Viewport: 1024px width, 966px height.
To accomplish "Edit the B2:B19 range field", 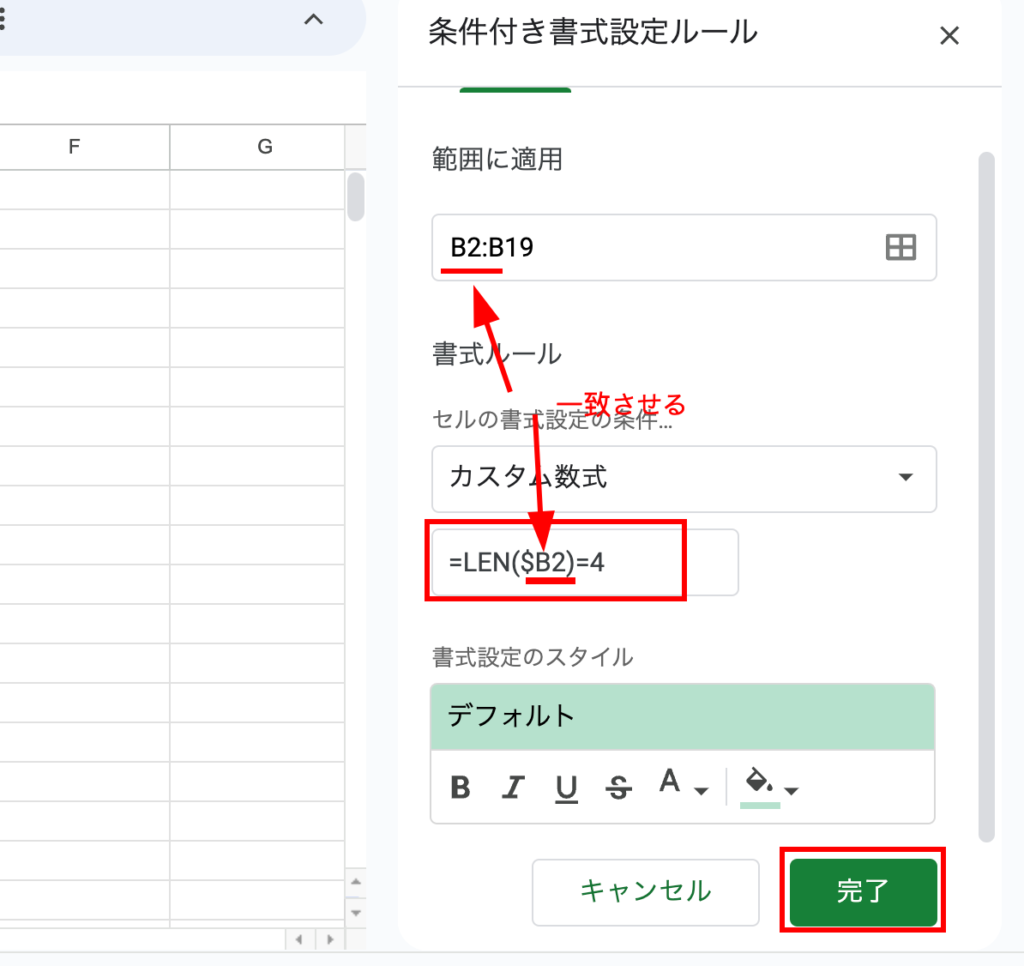I will point(684,248).
